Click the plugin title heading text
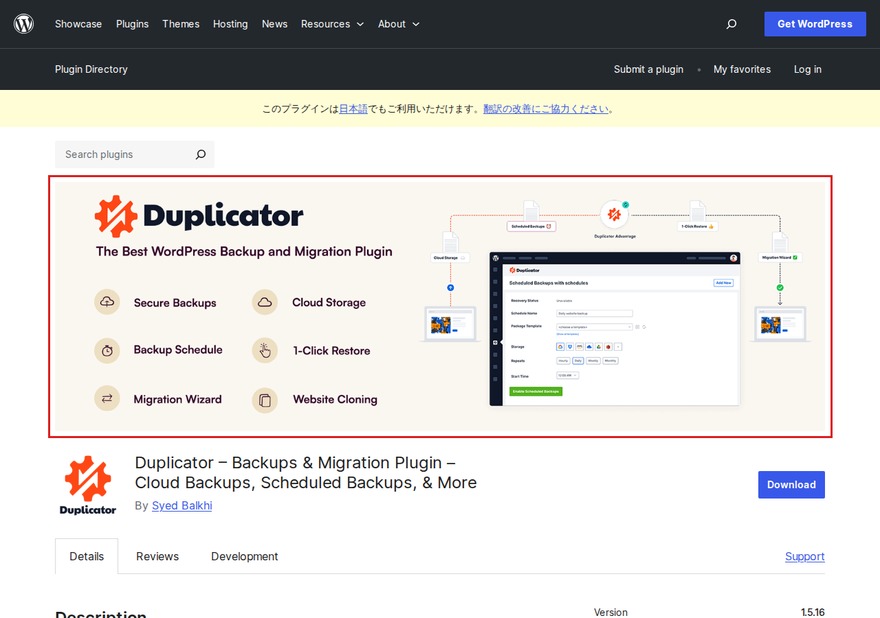This screenshot has height=618, width=880. pyautogui.click(x=306, y=473)
